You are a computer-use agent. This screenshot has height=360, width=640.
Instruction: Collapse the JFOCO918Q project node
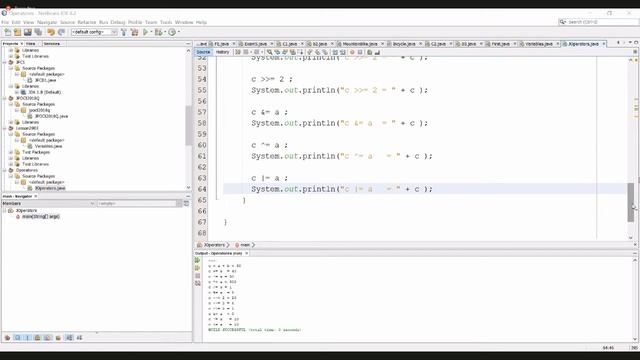[x=5, y=98]
